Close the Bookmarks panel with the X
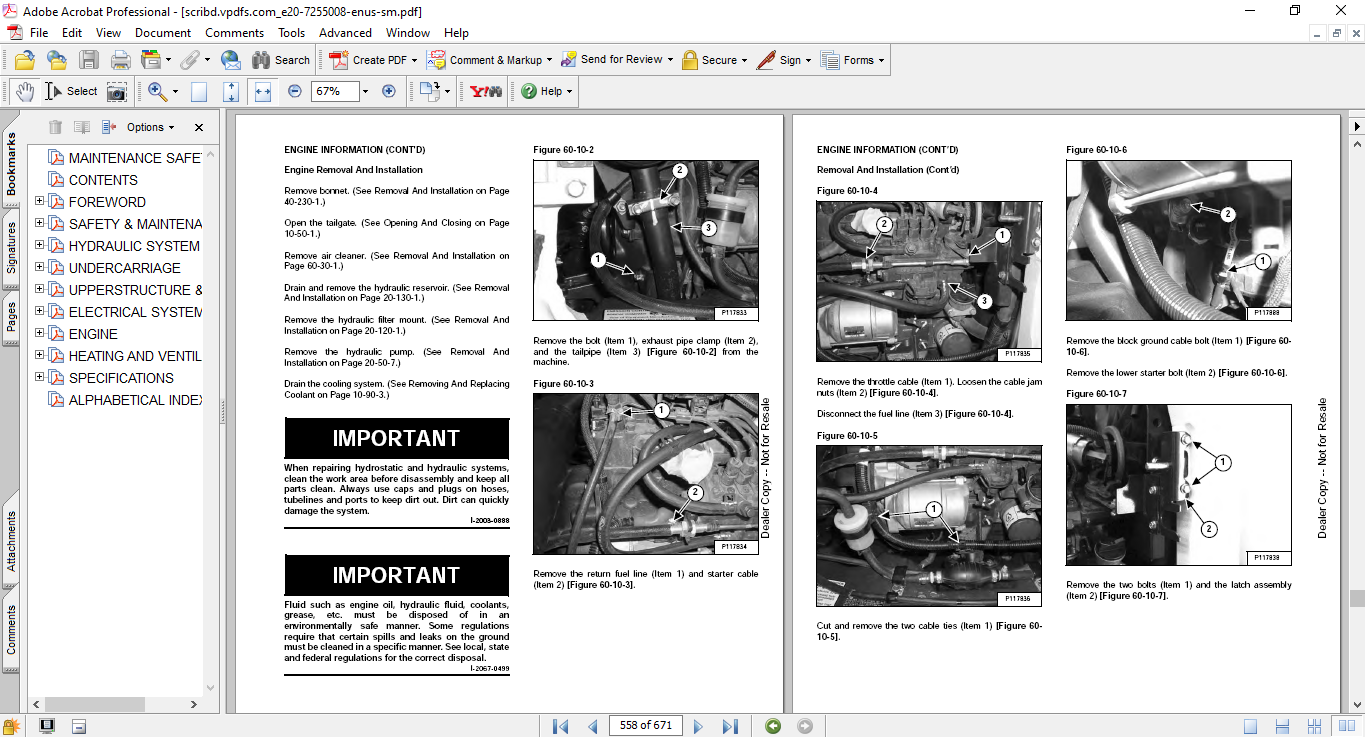The width and height of the screenshot is (1365, 737). [199, 127]
